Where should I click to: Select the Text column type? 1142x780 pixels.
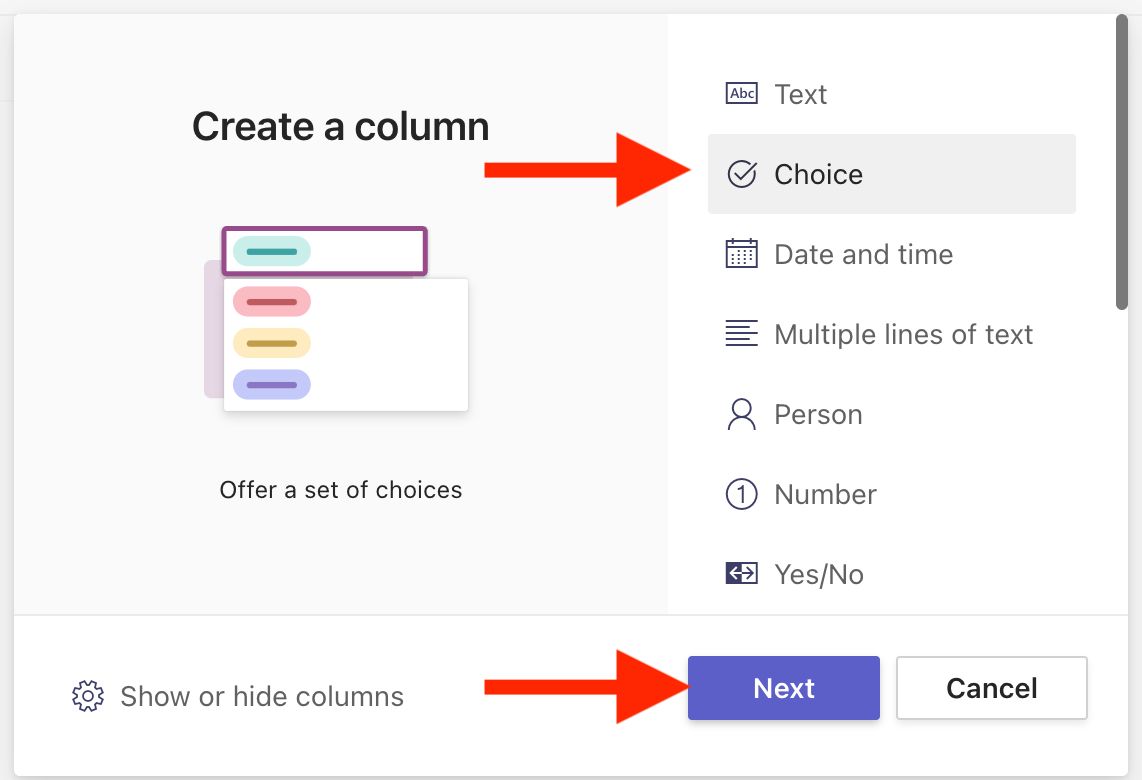pyautogui.click(x=800, y=94)
